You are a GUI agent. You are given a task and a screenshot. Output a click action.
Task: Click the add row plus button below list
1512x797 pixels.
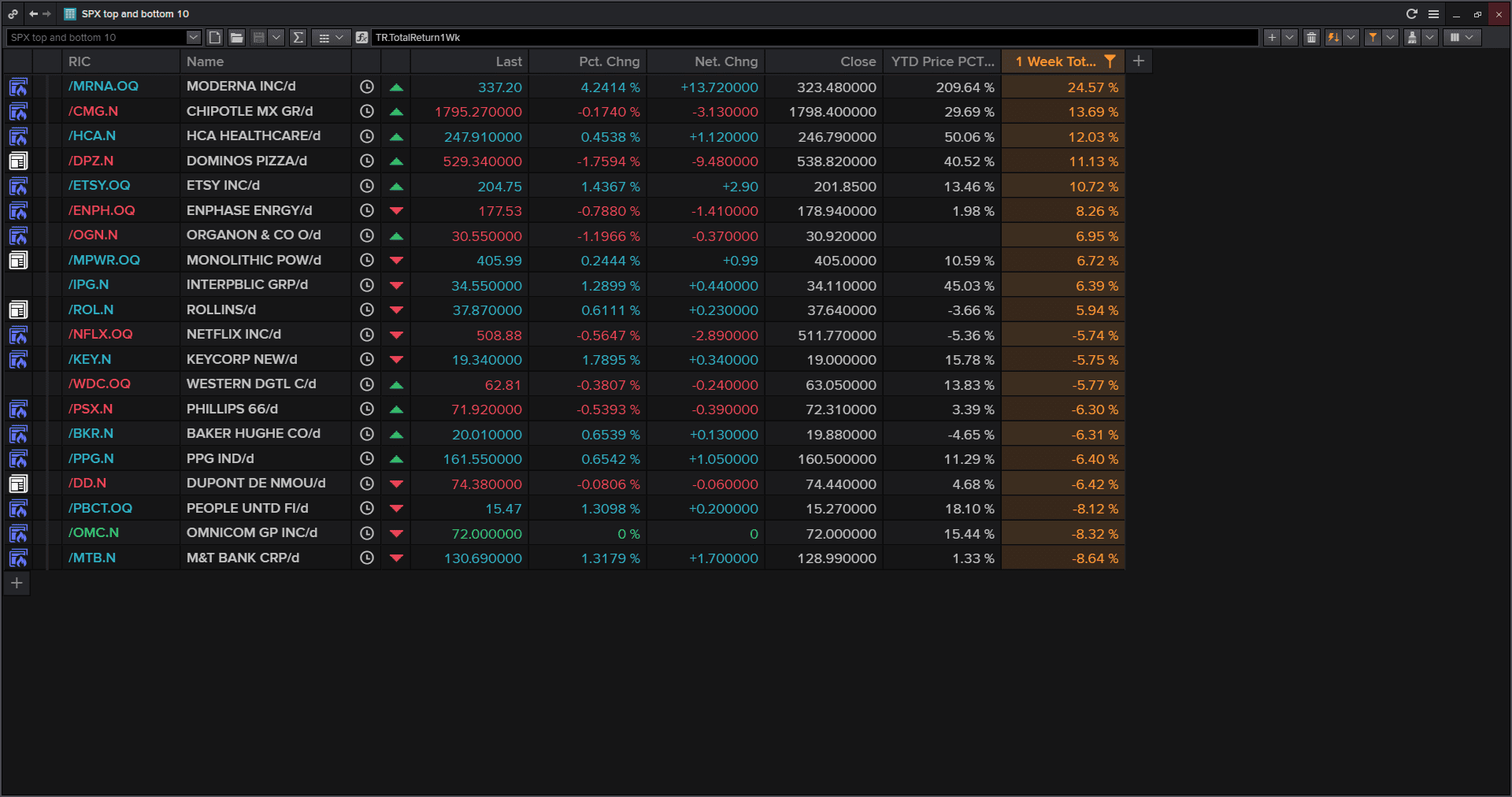pyautogui.click(x=17, y=584)
